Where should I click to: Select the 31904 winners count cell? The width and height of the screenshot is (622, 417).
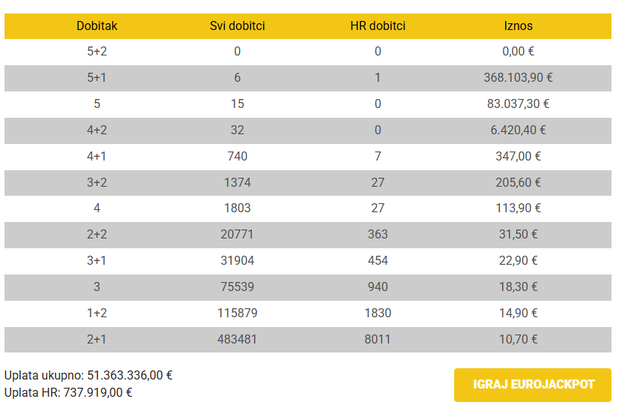pyautogui.click(x=237, y=260)
